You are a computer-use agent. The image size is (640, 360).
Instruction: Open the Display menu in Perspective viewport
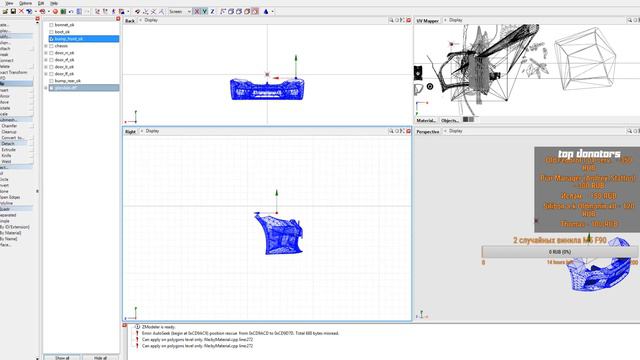[456, 131]
